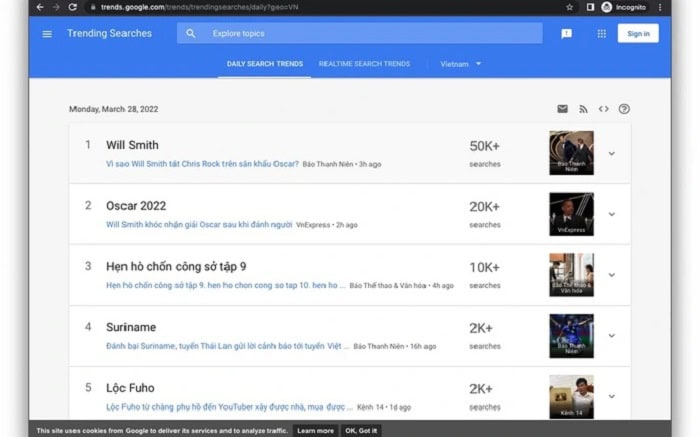Open the help question mark icon
The height and width of the screenshot is (437, 700).
pyautogui.click(x=624, y=109)
